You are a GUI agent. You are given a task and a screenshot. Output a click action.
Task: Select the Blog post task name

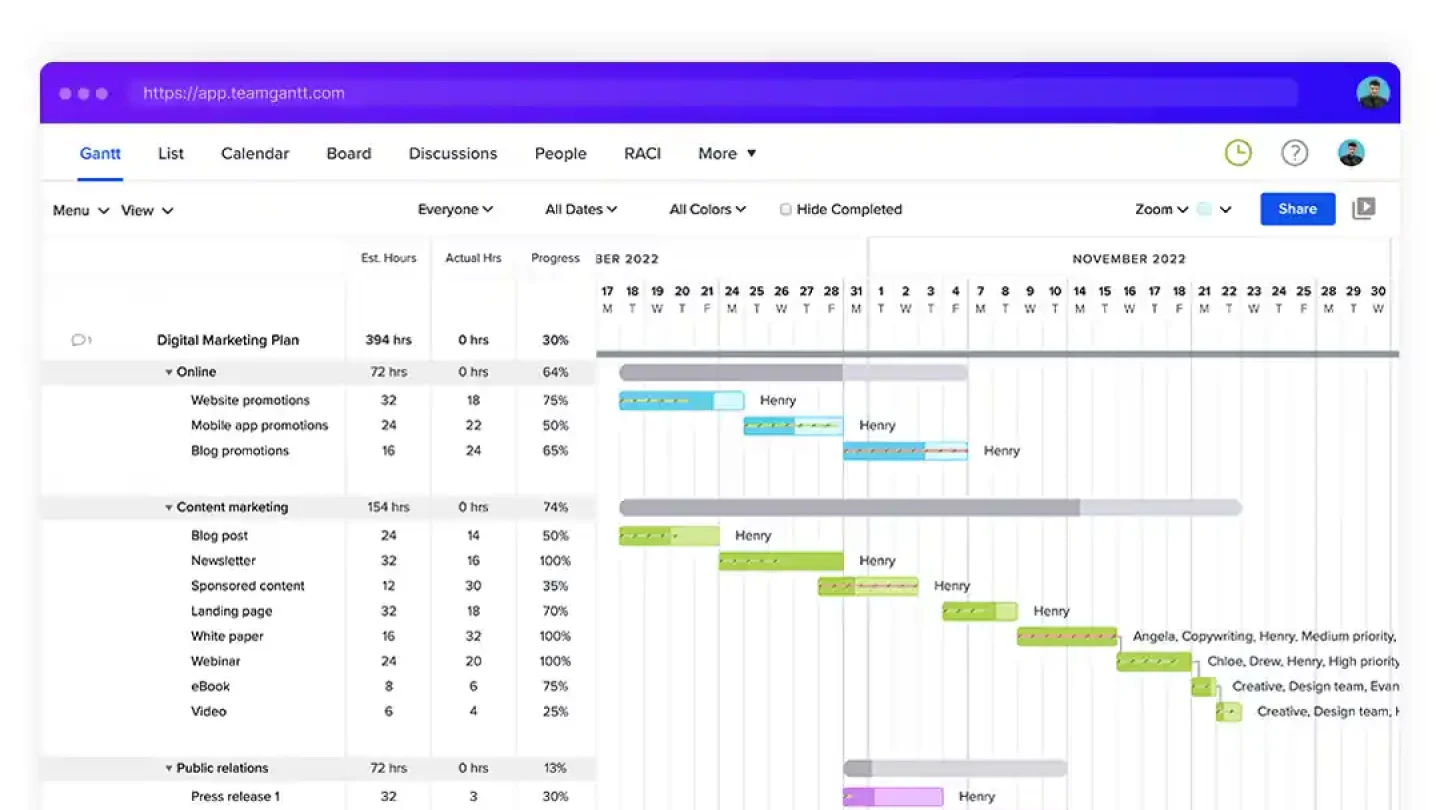[220, 536]
